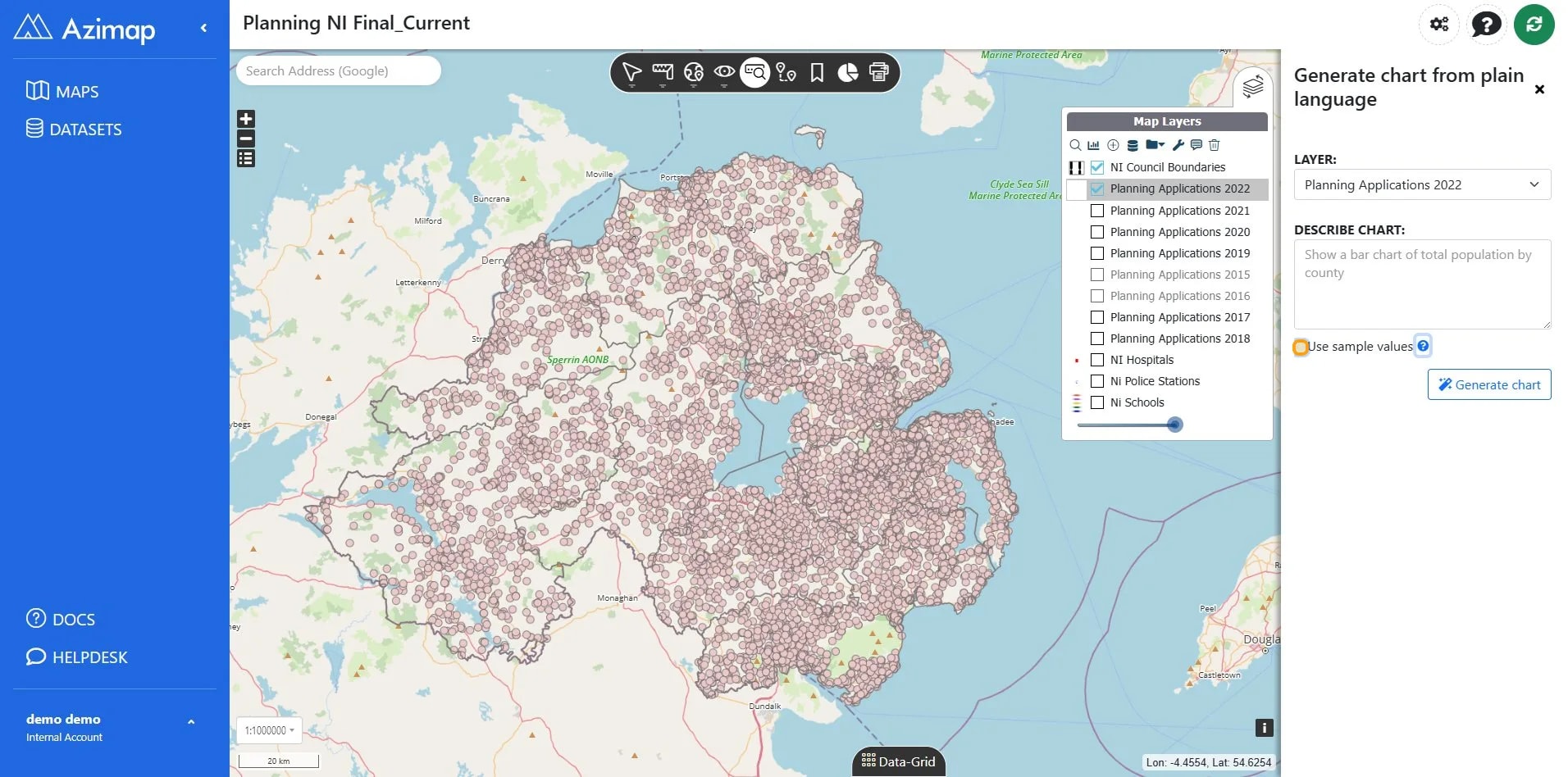Image resolution: width=1568 pixels, height=777 pixels.
Task: Collapse the Azimap sidebar
Action: (203, 28)
